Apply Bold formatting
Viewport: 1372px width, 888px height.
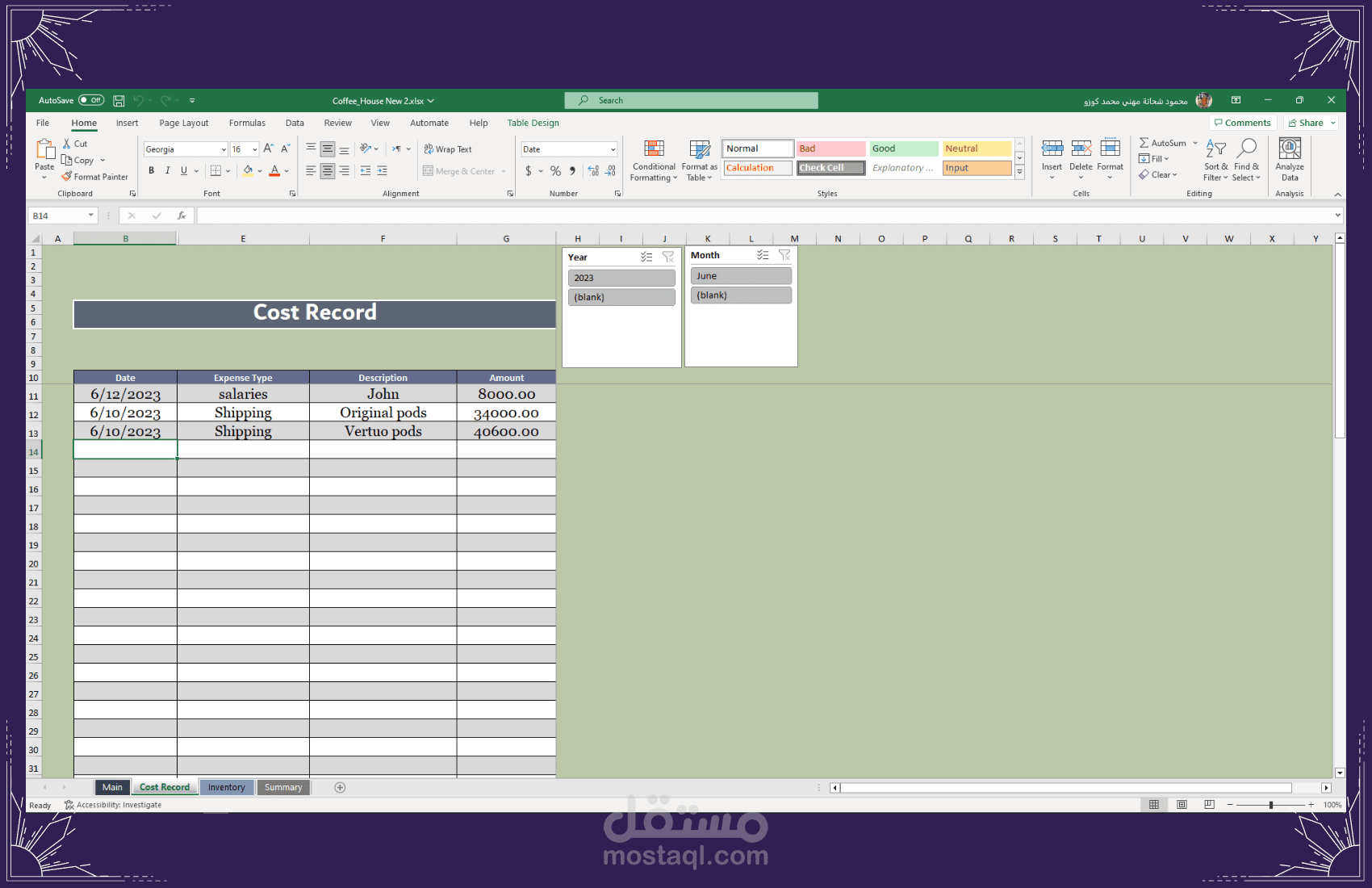tap(151, 171)
